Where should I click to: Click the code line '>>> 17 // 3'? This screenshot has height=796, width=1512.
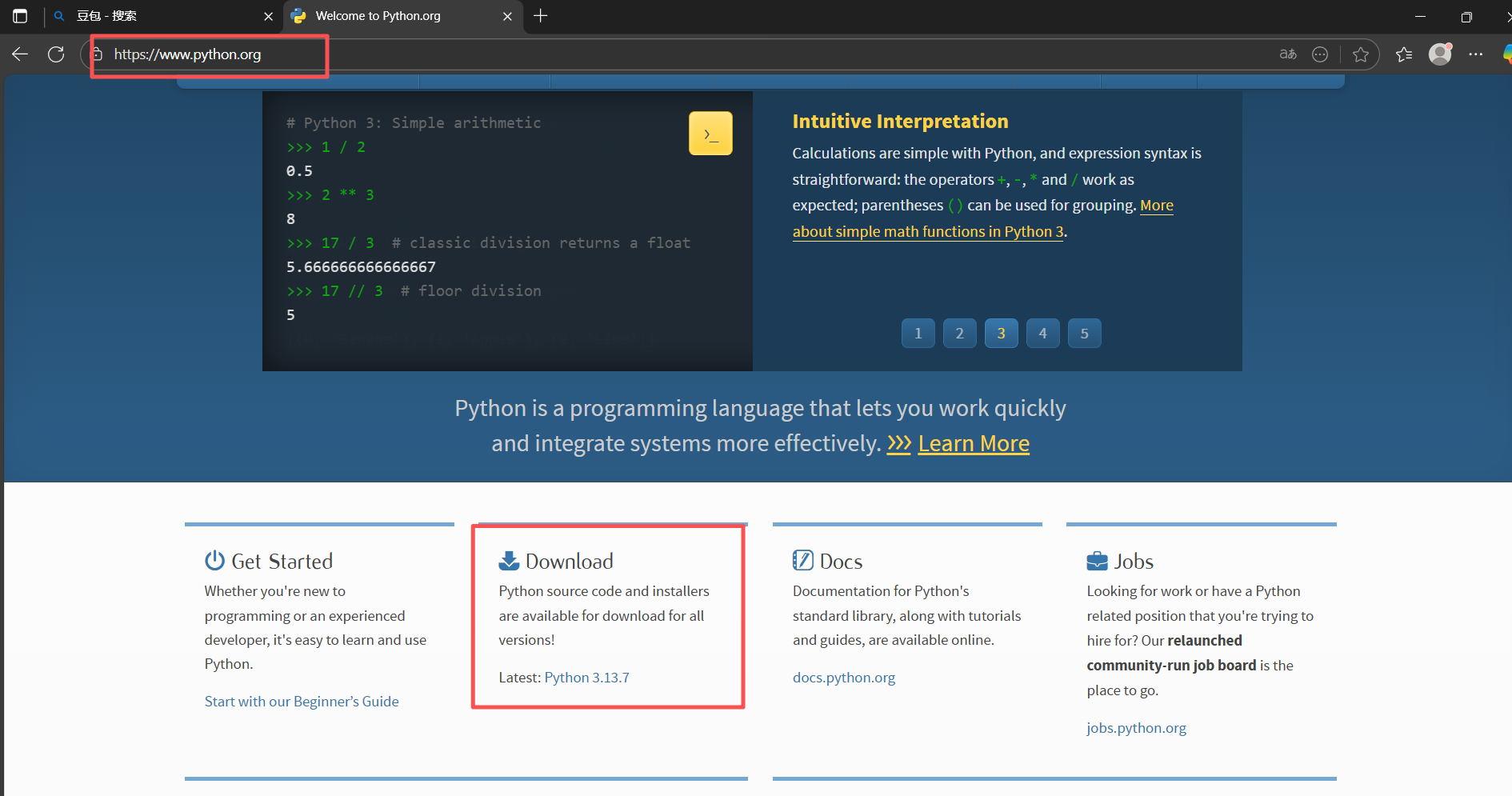(x=334, y=291)
